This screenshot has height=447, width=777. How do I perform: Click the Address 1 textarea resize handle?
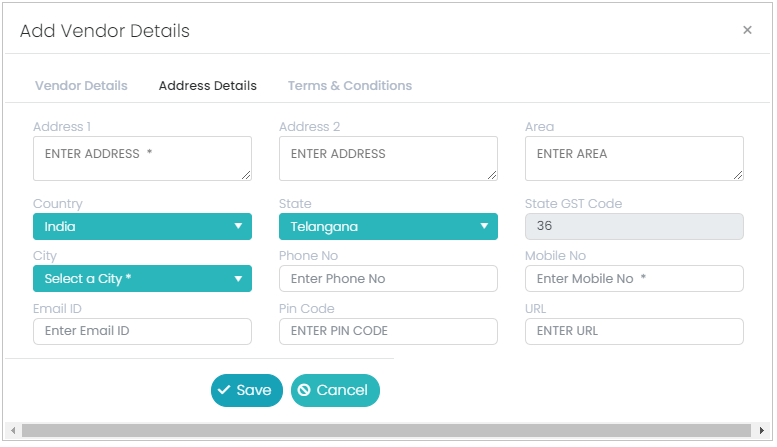click(x=246, y=175)
